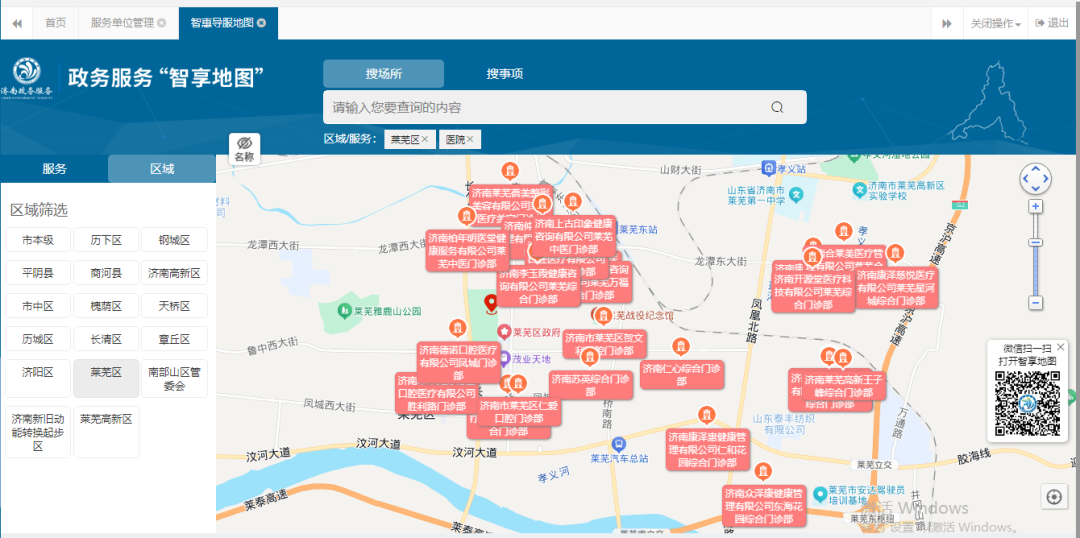Viewport: 1080px width, 538px height.
Task: Close the WeChat QR code panel
Action: click(x=1061, y=347)
